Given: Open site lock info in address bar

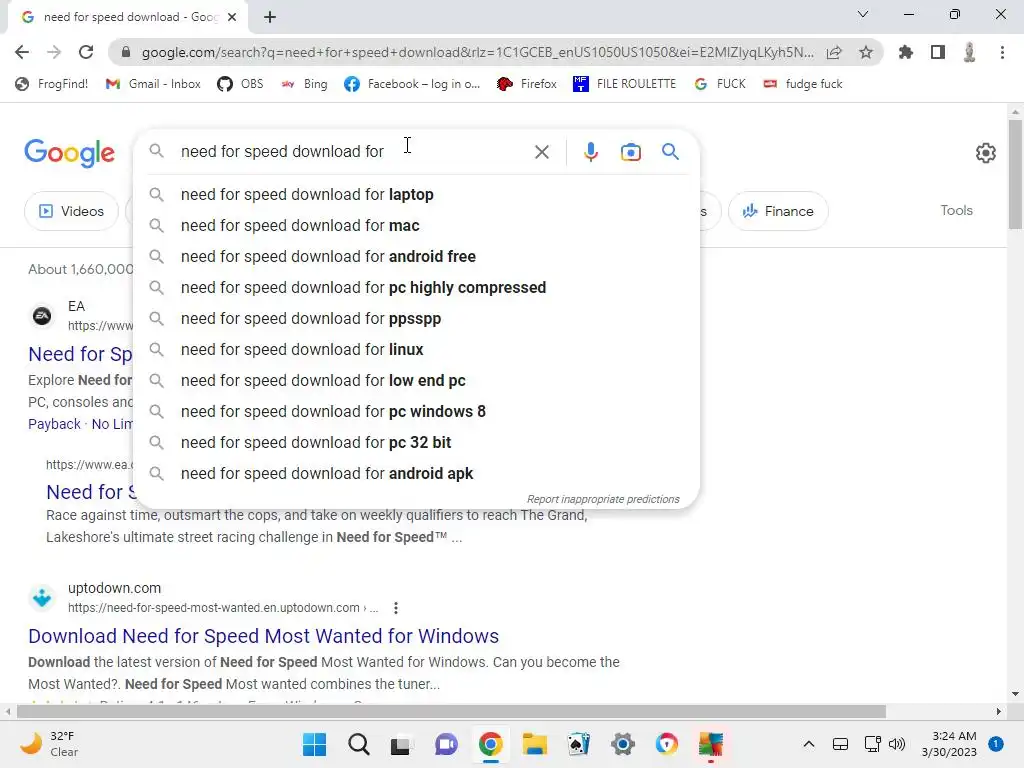Looking at the screenshot, I should click(126, 52).
